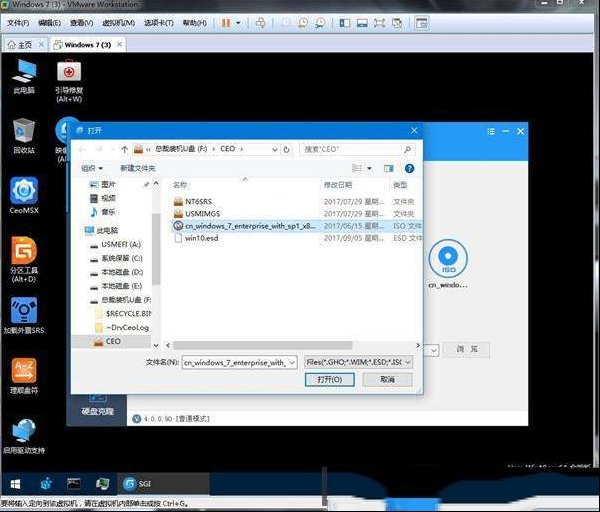
Task: Select $RECYCLE.BIN folder in tree
Action: pos(123,314)
